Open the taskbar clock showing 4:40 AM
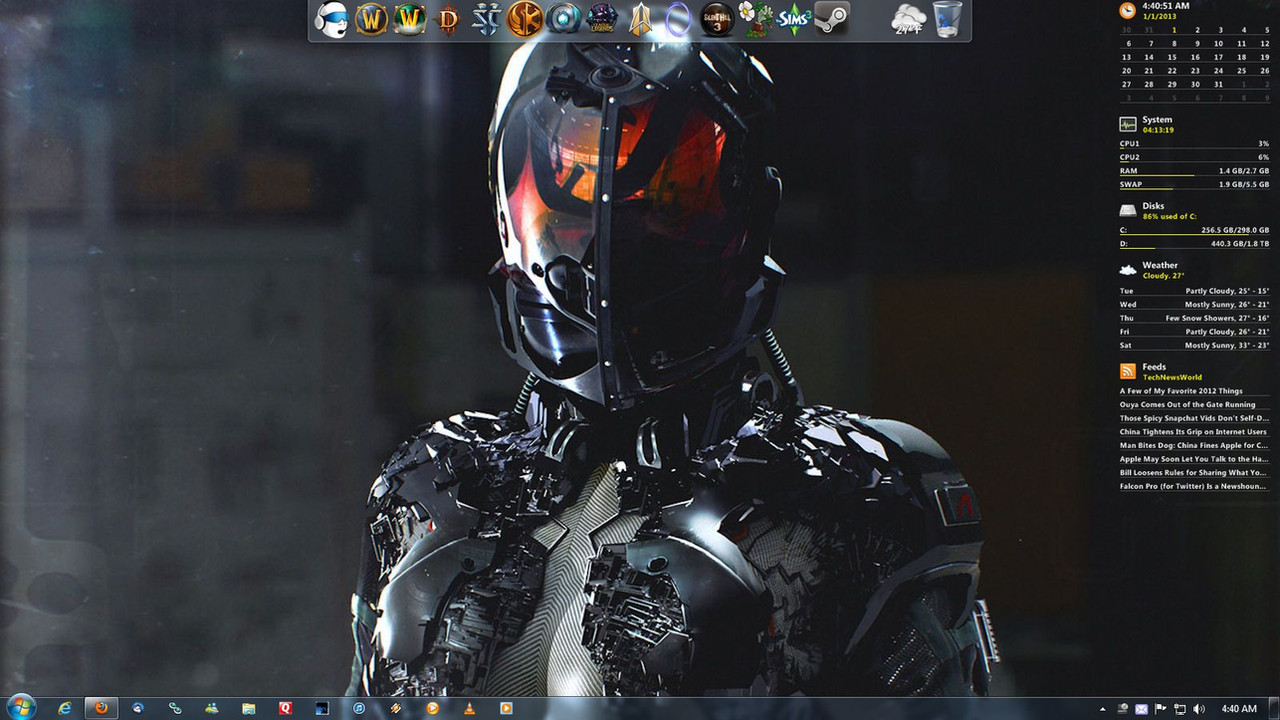1280x720 pixels. click(1239, 709)
